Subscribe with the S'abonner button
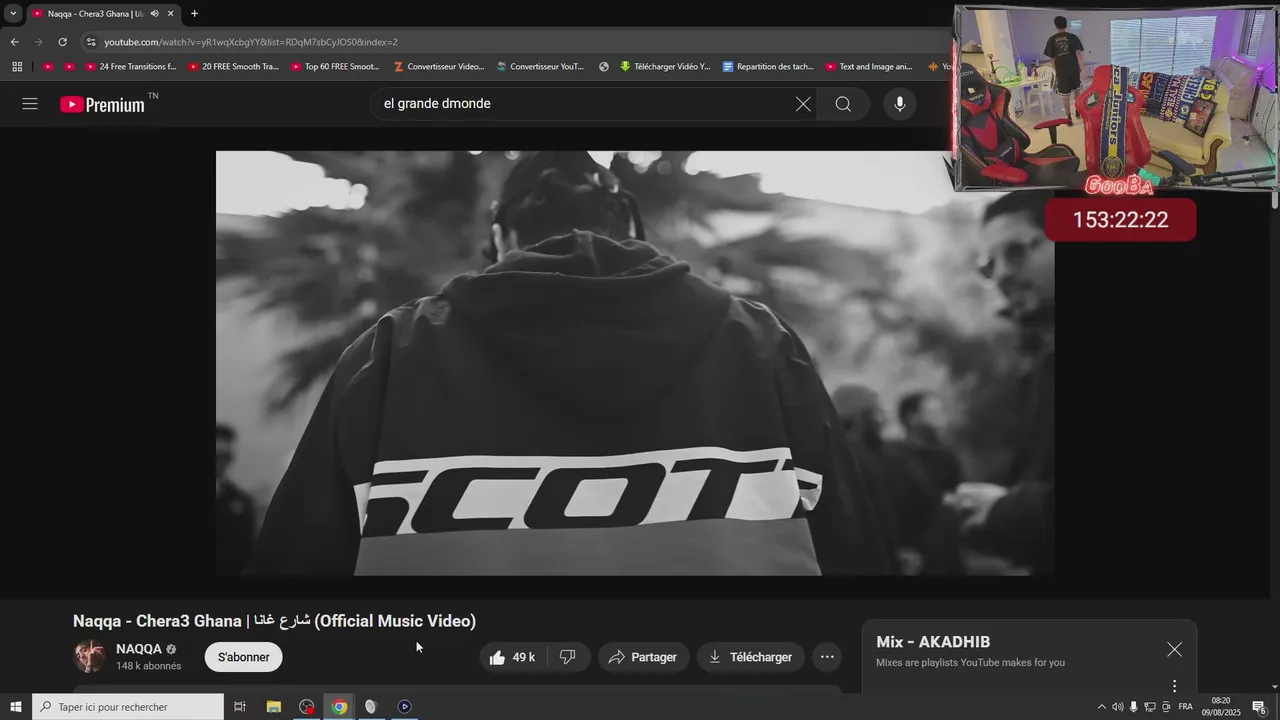 tap(244, 657)
